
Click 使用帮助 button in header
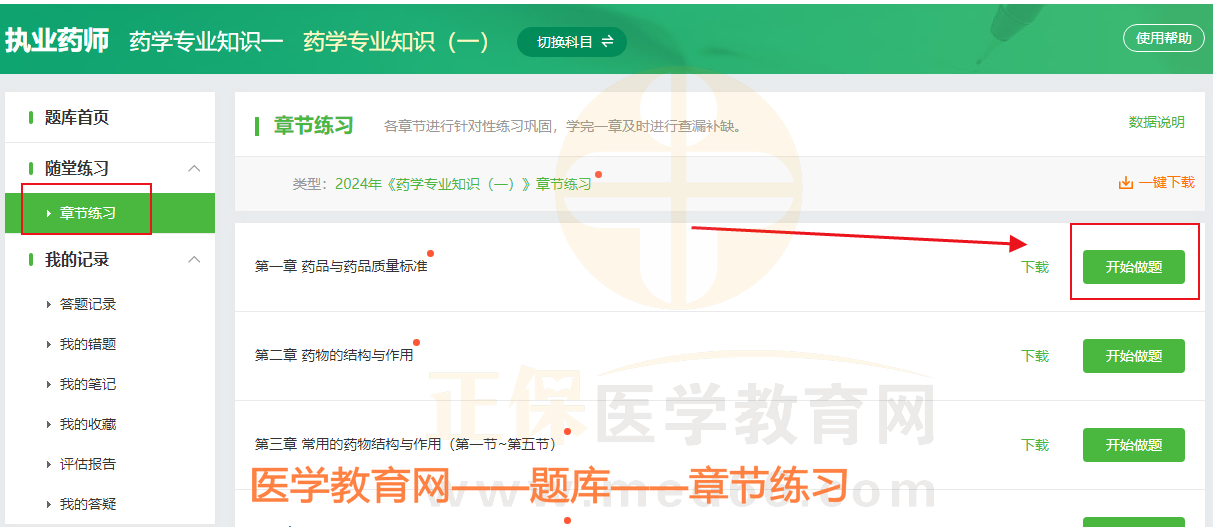1163,39
